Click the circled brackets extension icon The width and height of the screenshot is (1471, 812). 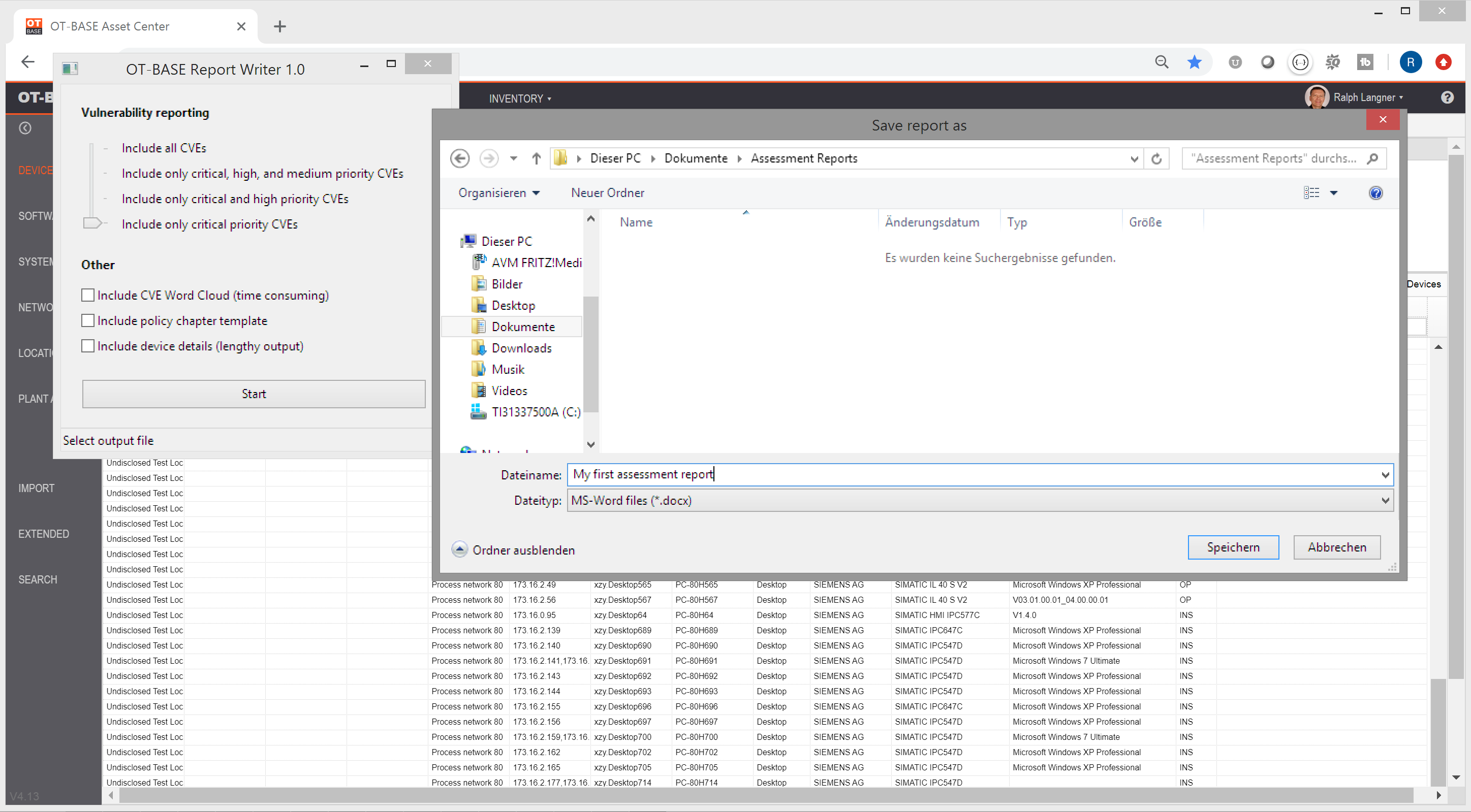pyautogui.click(x=1300, y=61)
